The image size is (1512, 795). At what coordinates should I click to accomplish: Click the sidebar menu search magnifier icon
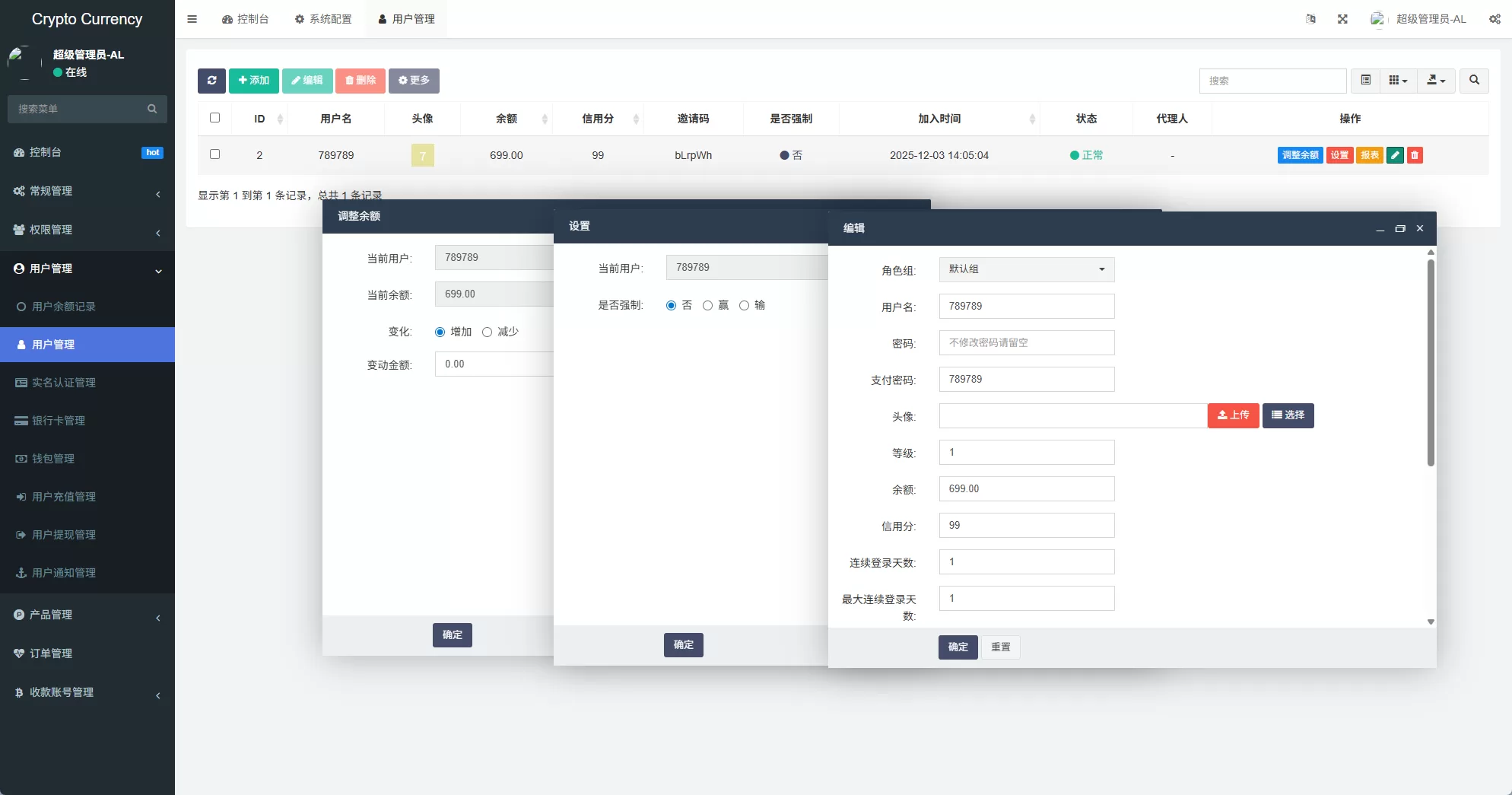pyautogui.click(x=152, y=109)
